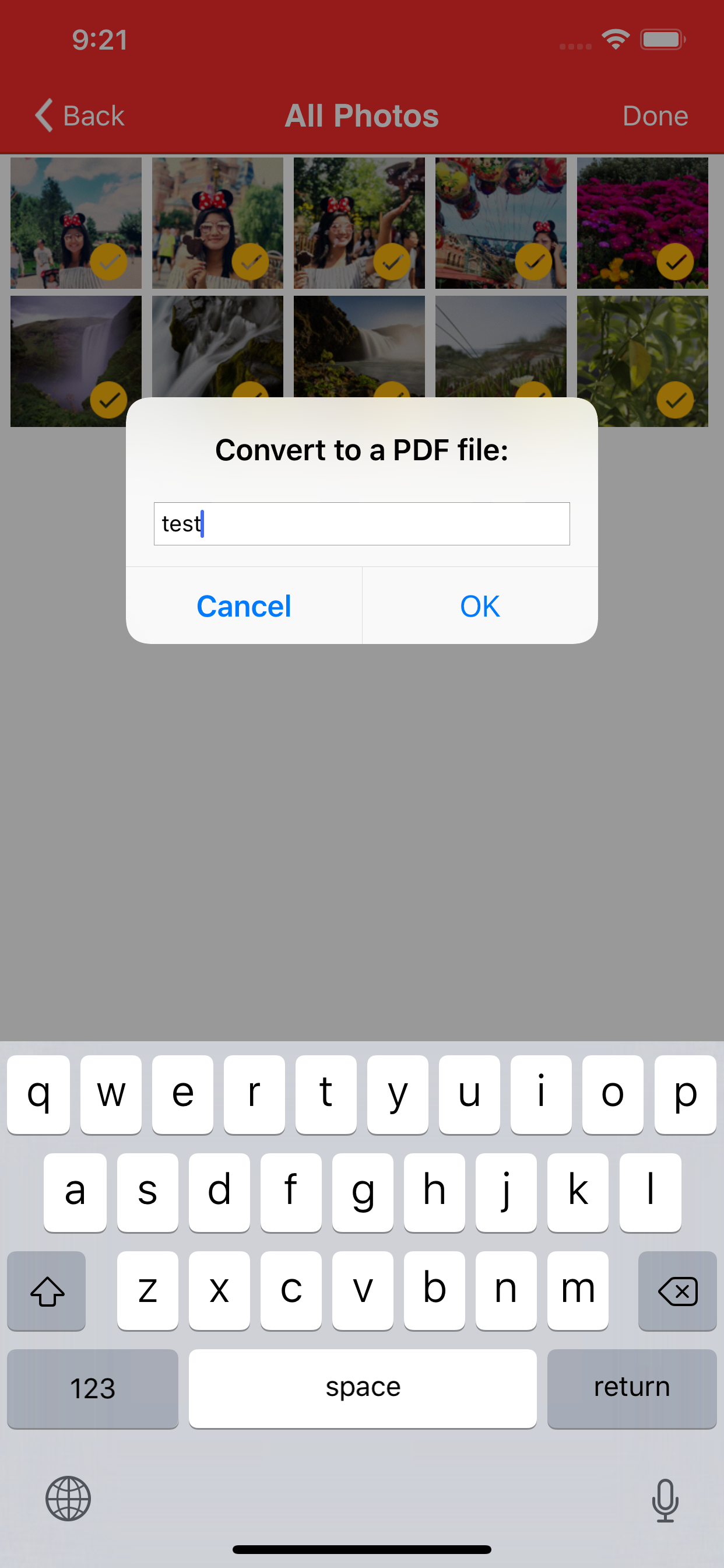Switch keyboard to 123 numbers layout

93,1388
